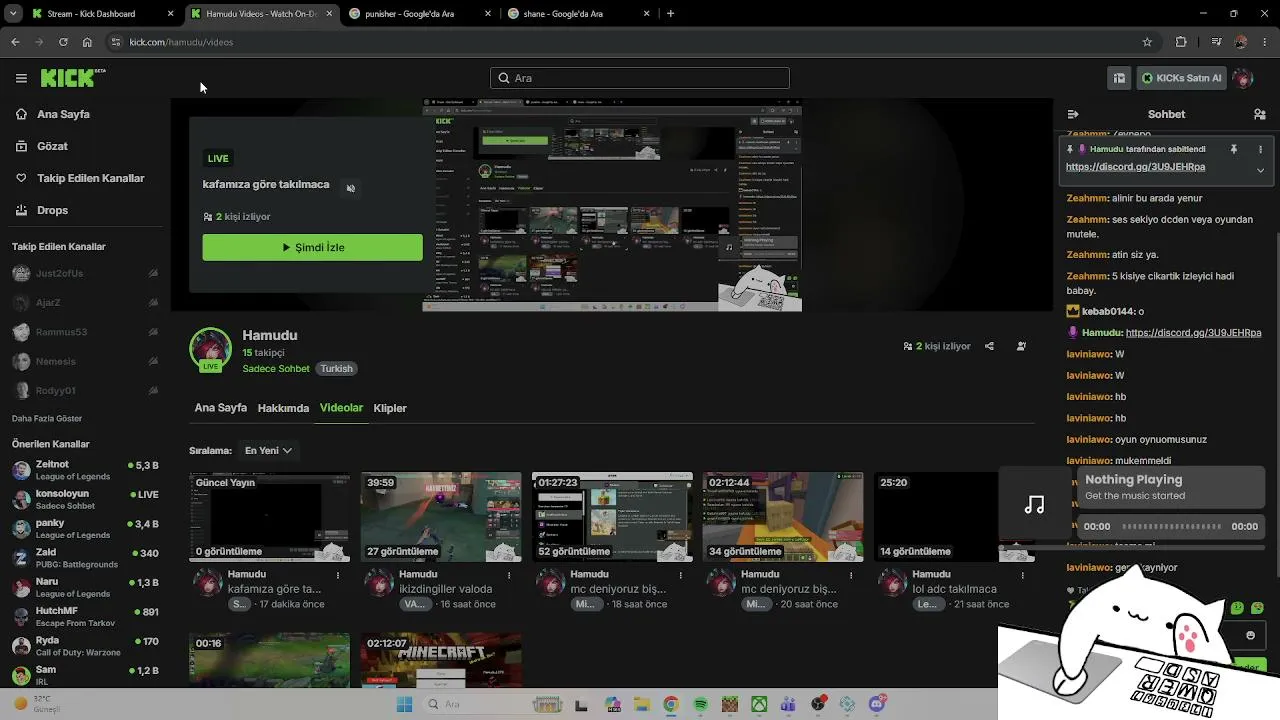Open File Explorer from the taskbar
This screenshot has width=1280, height=720.
641,704
